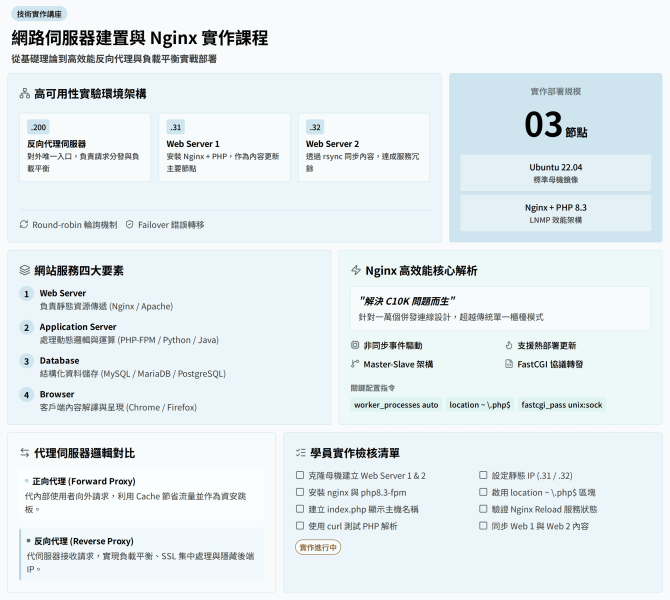Click the swap-arrows icon beside 代理伺服器邏輯對比
Screen dimensions: 670x600
click(x=24, y=453)
